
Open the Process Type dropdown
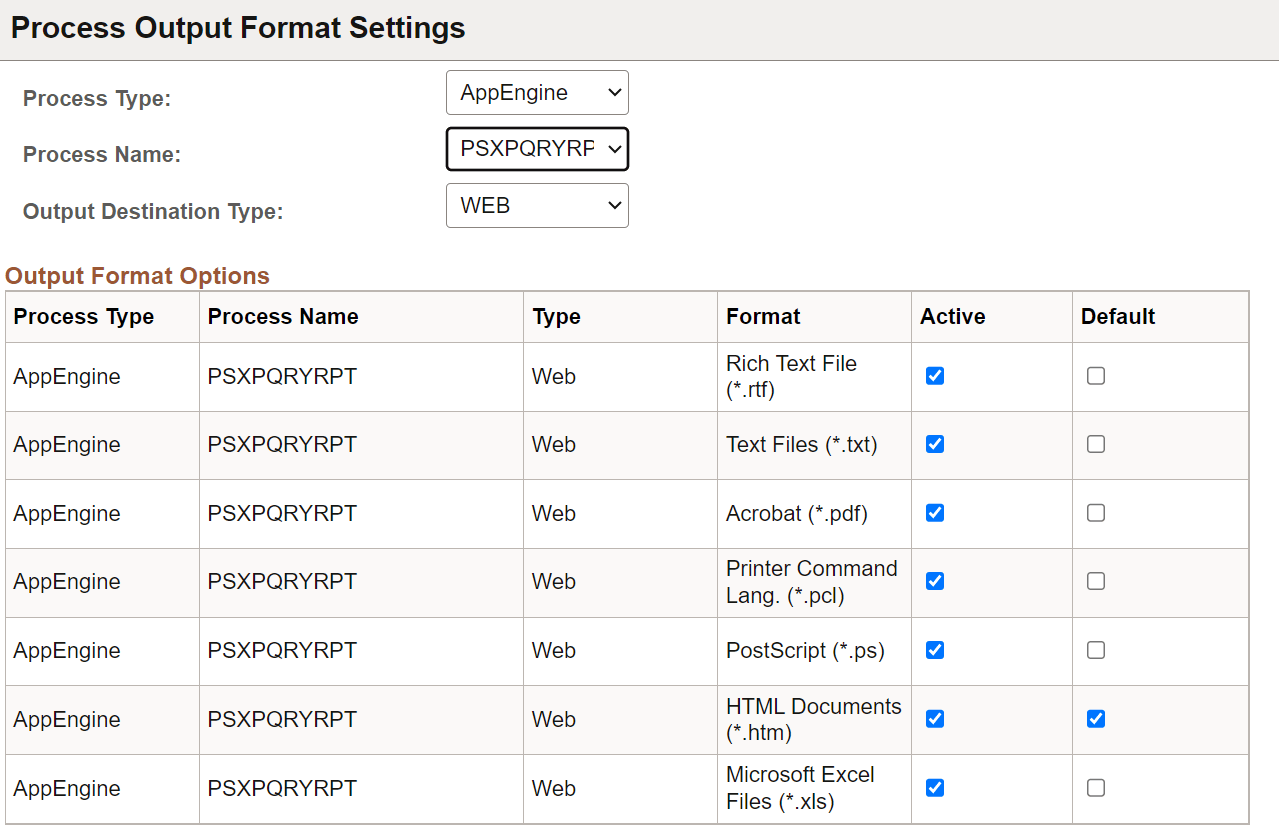[537, 92]
